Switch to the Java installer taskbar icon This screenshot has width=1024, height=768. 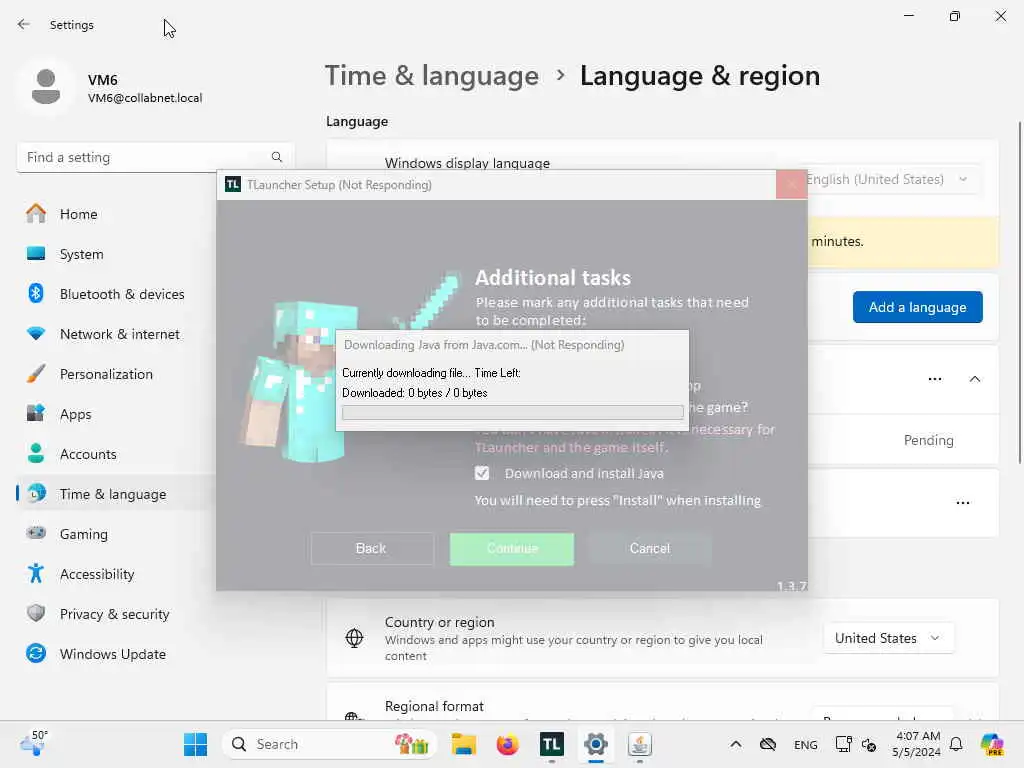click(639, 744)
